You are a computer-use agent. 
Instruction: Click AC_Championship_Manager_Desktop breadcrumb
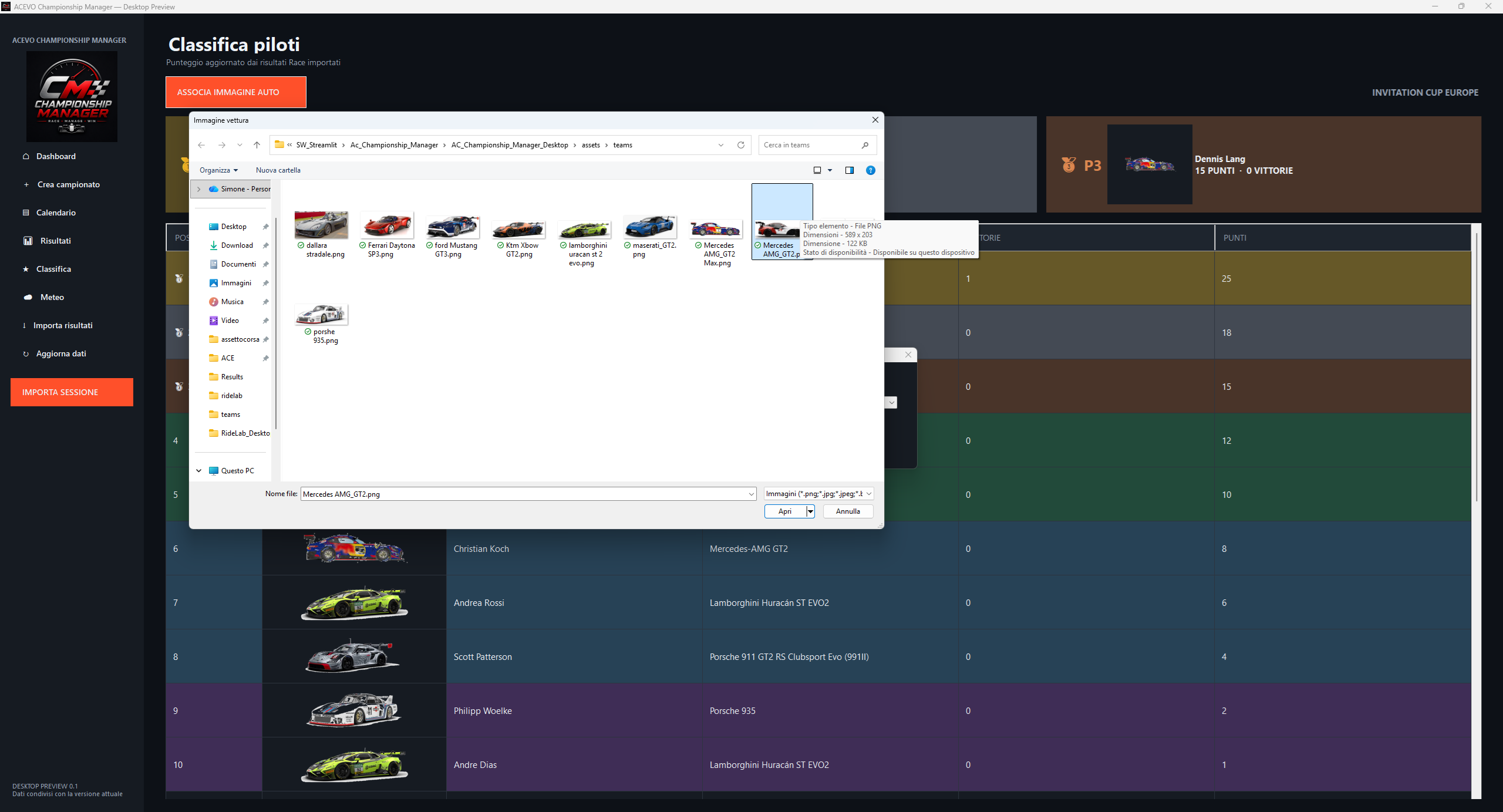click(x=510, y=145)
